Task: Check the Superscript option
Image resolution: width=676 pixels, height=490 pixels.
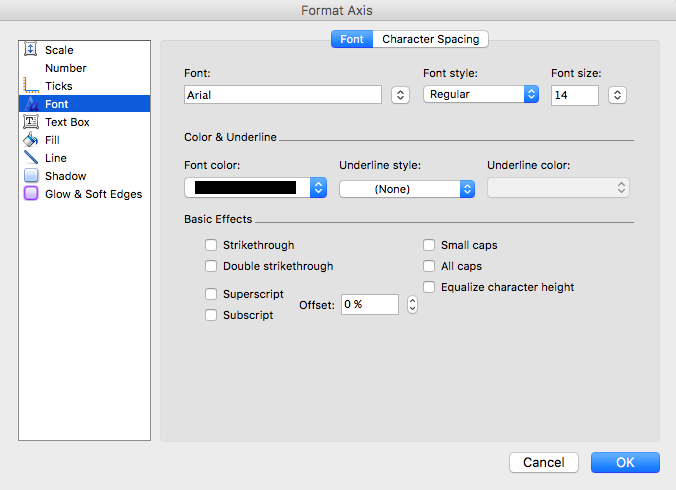Action: pos(211,294)
